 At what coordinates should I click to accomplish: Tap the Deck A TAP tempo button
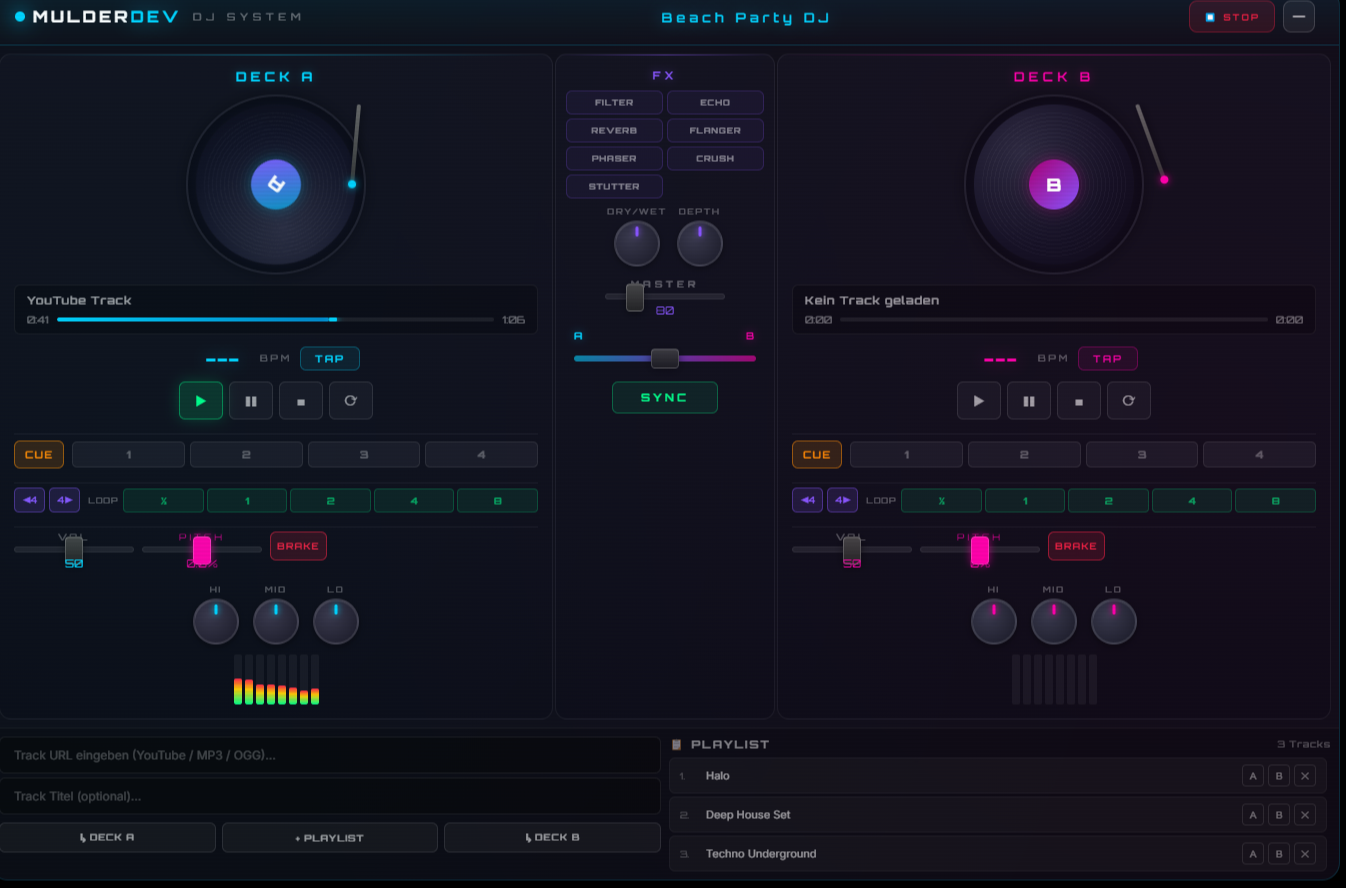tap(330, 358)
